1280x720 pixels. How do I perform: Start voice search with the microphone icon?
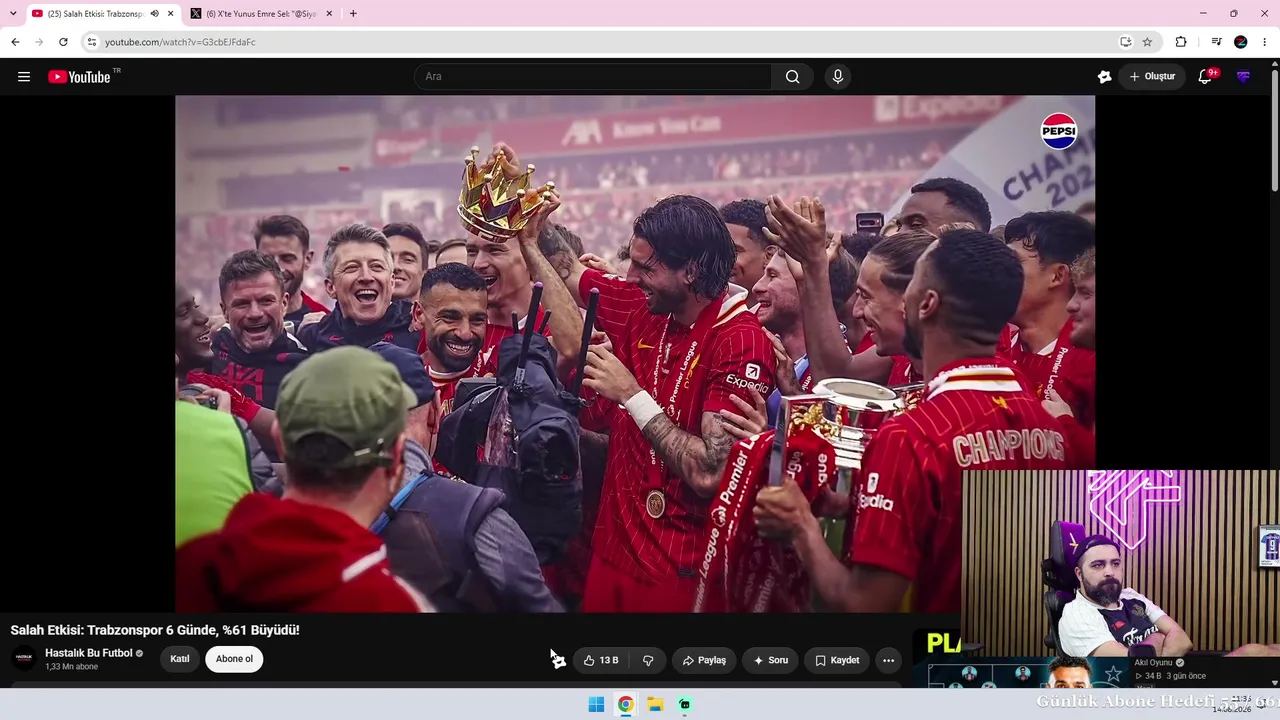[838, 77]
